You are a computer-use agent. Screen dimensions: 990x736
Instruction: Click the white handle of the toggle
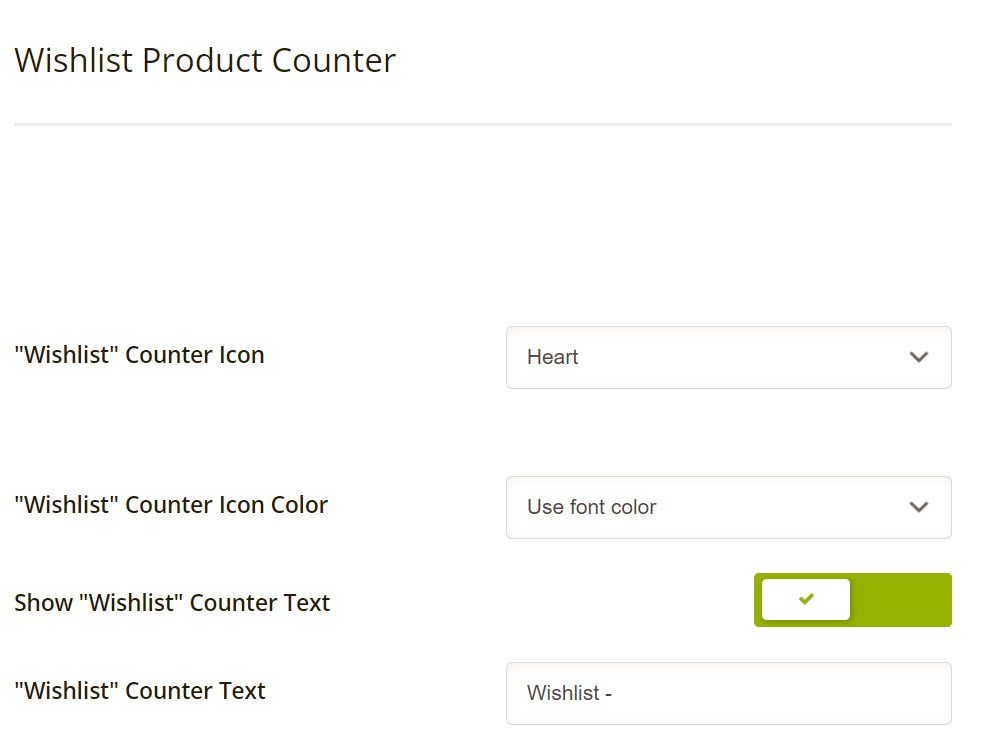[x=806, y=599]
